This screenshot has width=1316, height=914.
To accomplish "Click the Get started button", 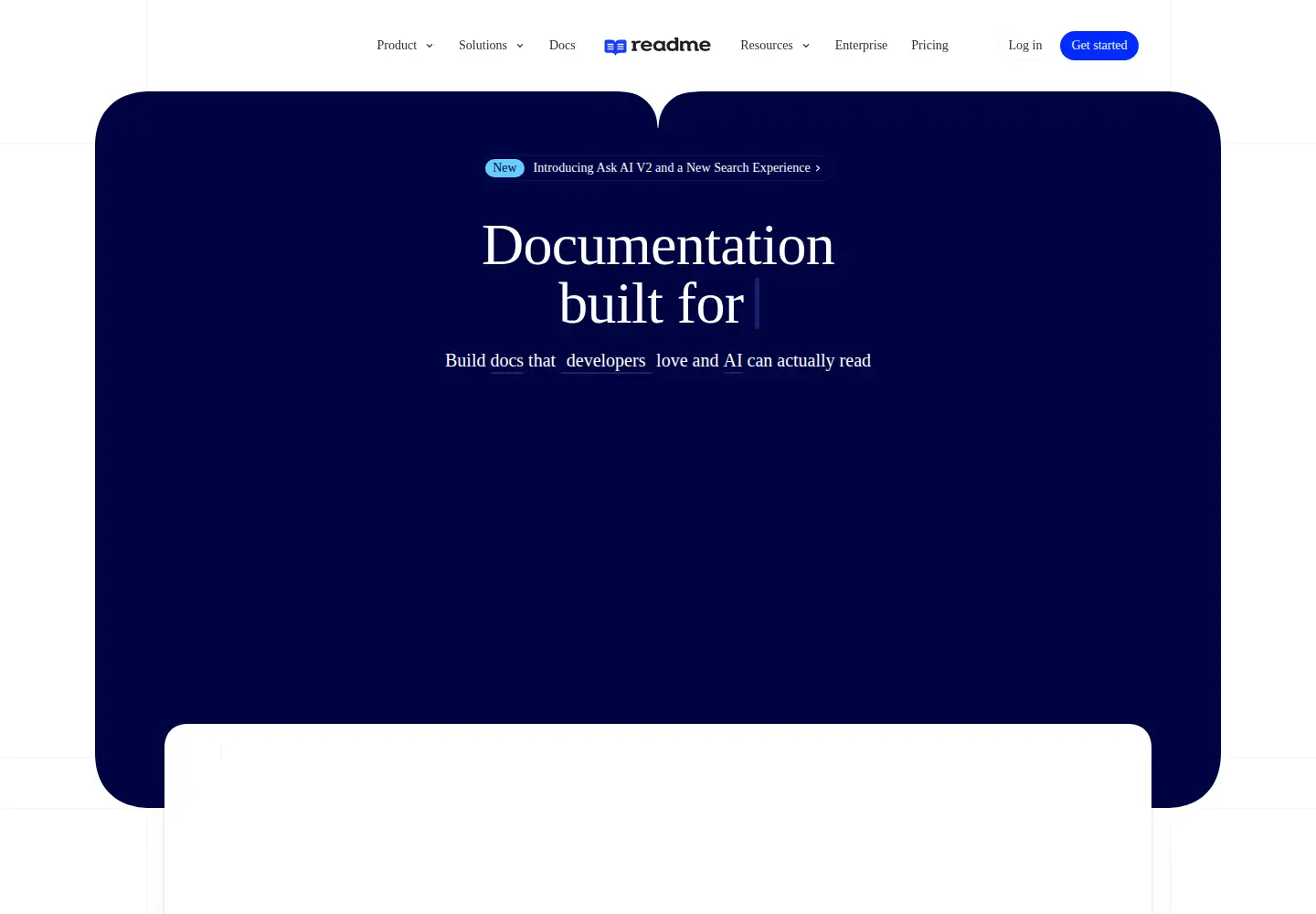I will click(1099, 46).
